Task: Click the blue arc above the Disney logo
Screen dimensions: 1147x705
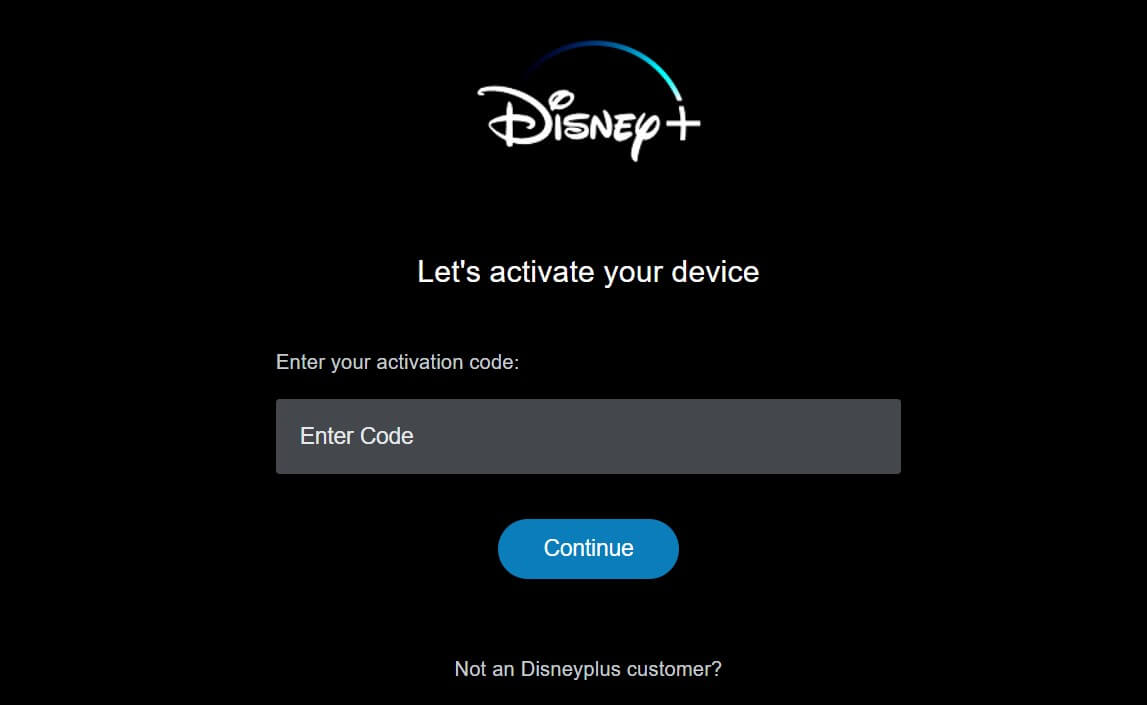Action: (x=605, y=66)
